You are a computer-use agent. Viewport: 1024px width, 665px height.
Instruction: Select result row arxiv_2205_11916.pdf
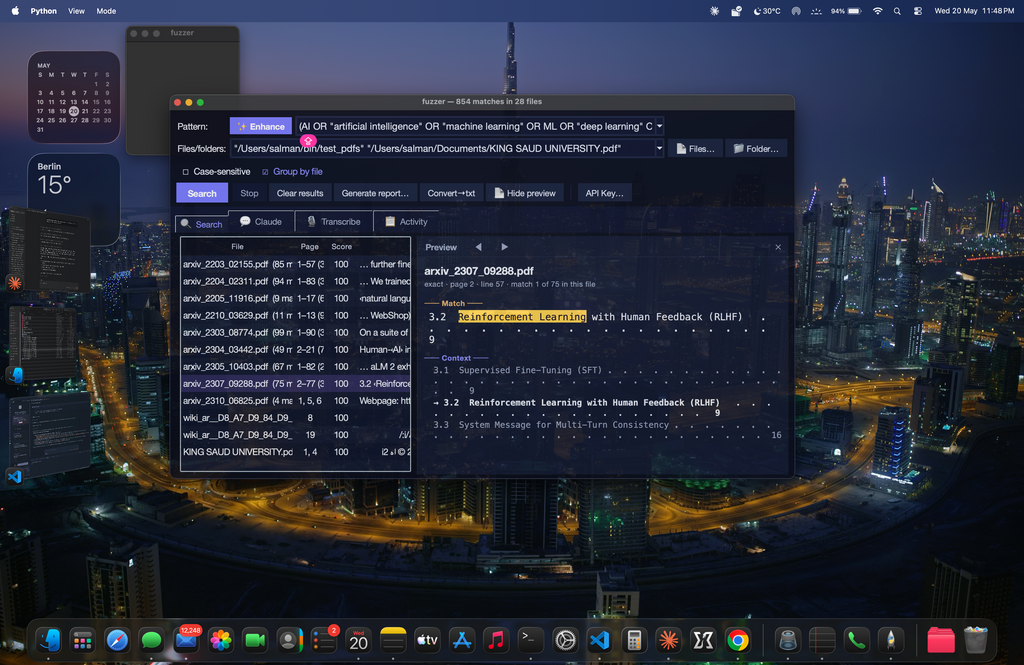pyautogui.click(x=296, y=298)
